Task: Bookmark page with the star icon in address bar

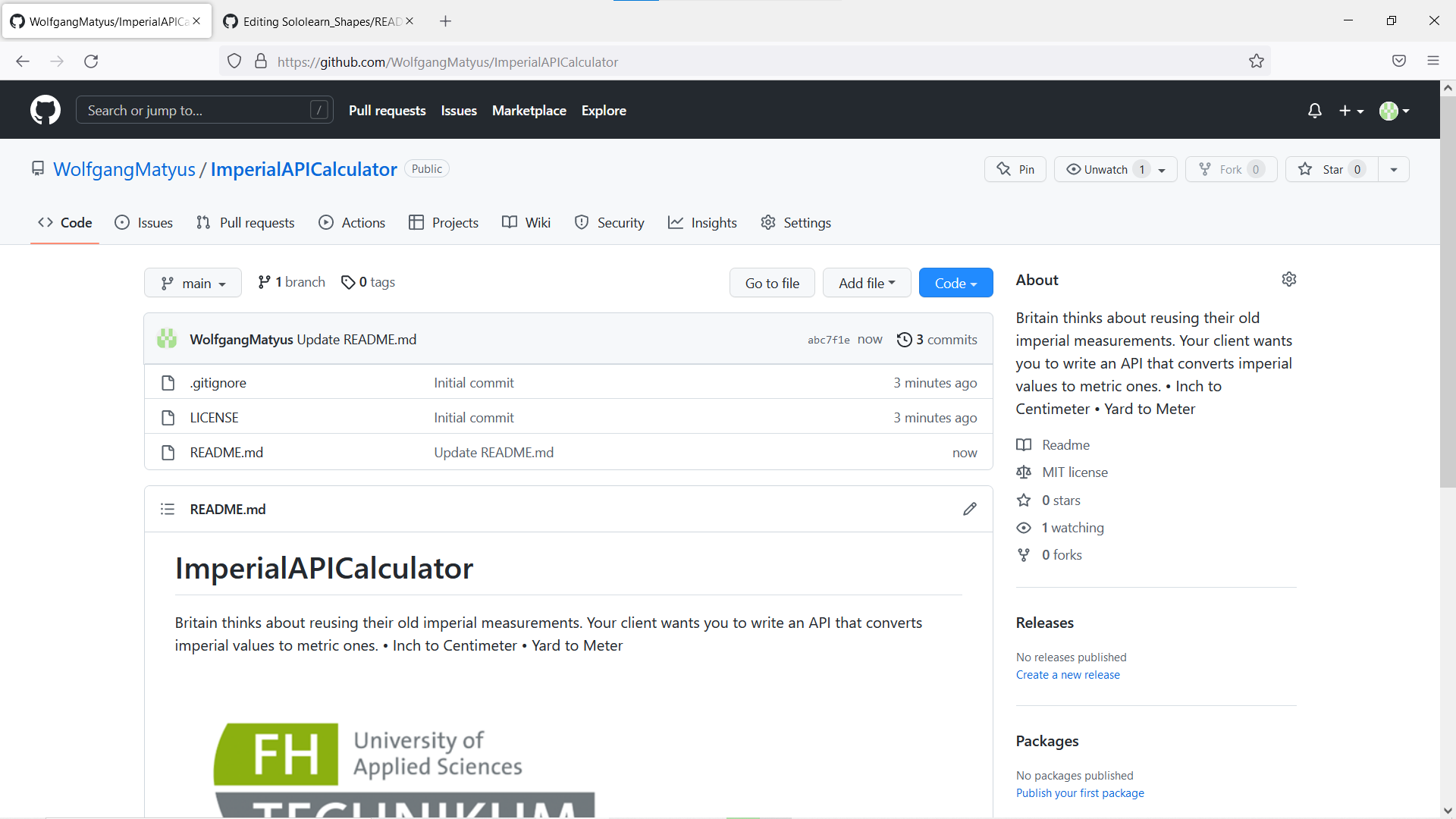Action: [1256, 61]
